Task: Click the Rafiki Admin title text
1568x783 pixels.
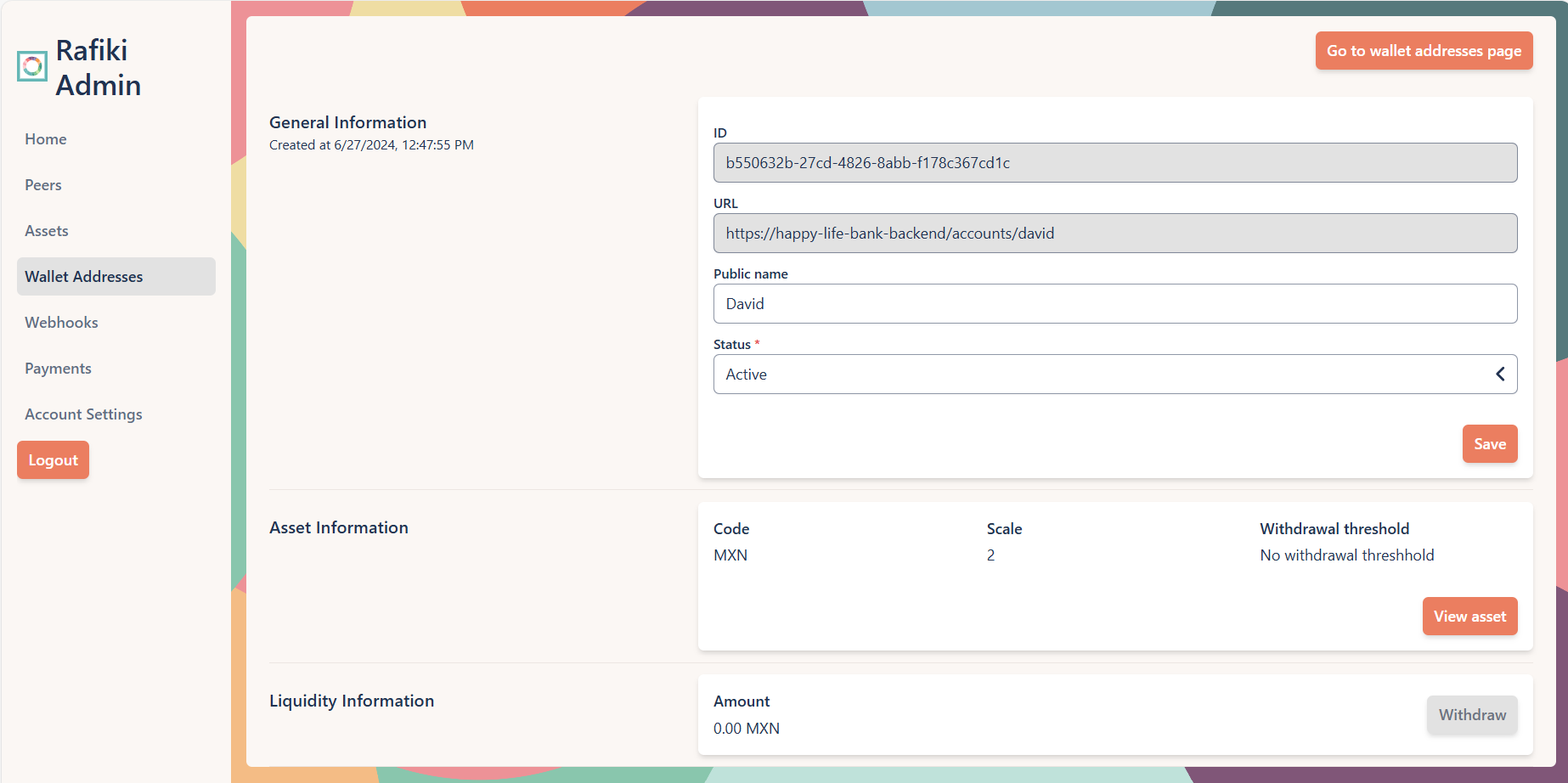Action: [98, 68]
